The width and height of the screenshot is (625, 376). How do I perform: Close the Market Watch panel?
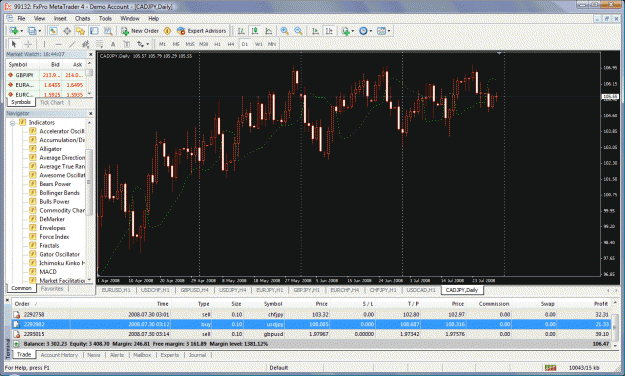pyautogui.click(x=90, y=54)
